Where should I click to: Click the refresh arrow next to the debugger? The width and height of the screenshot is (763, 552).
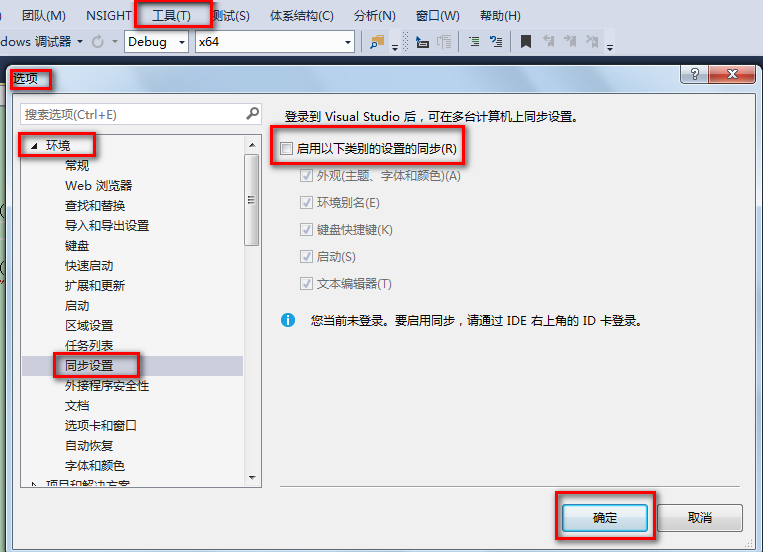point(98,42)
